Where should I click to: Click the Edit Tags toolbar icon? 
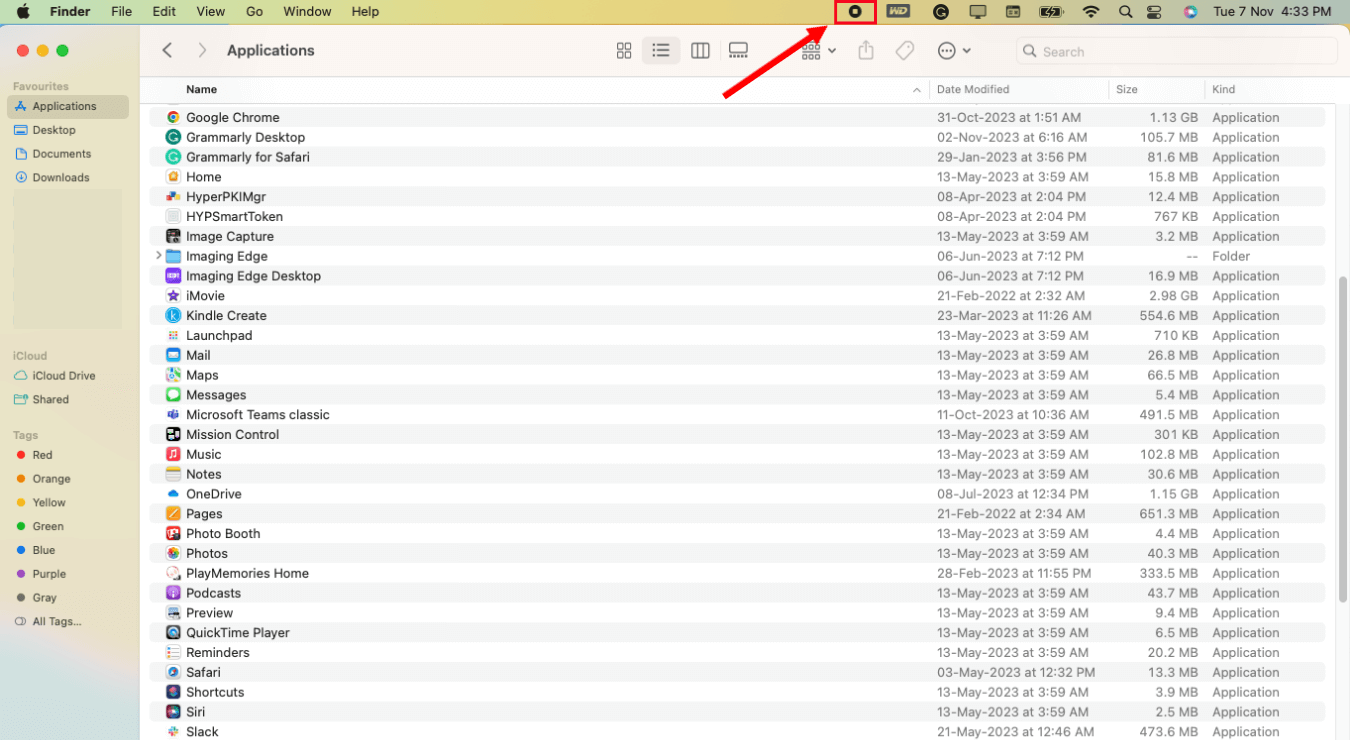(x=905, y=50)
